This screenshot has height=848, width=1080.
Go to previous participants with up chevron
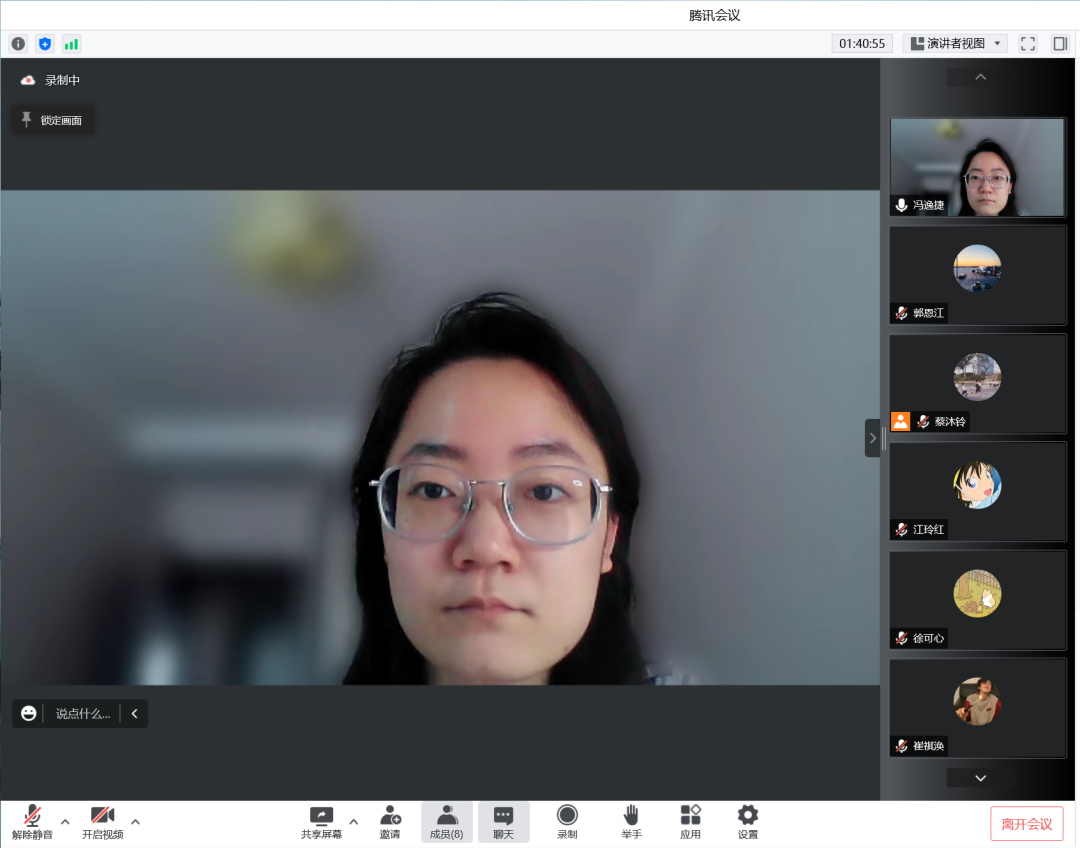981,77
